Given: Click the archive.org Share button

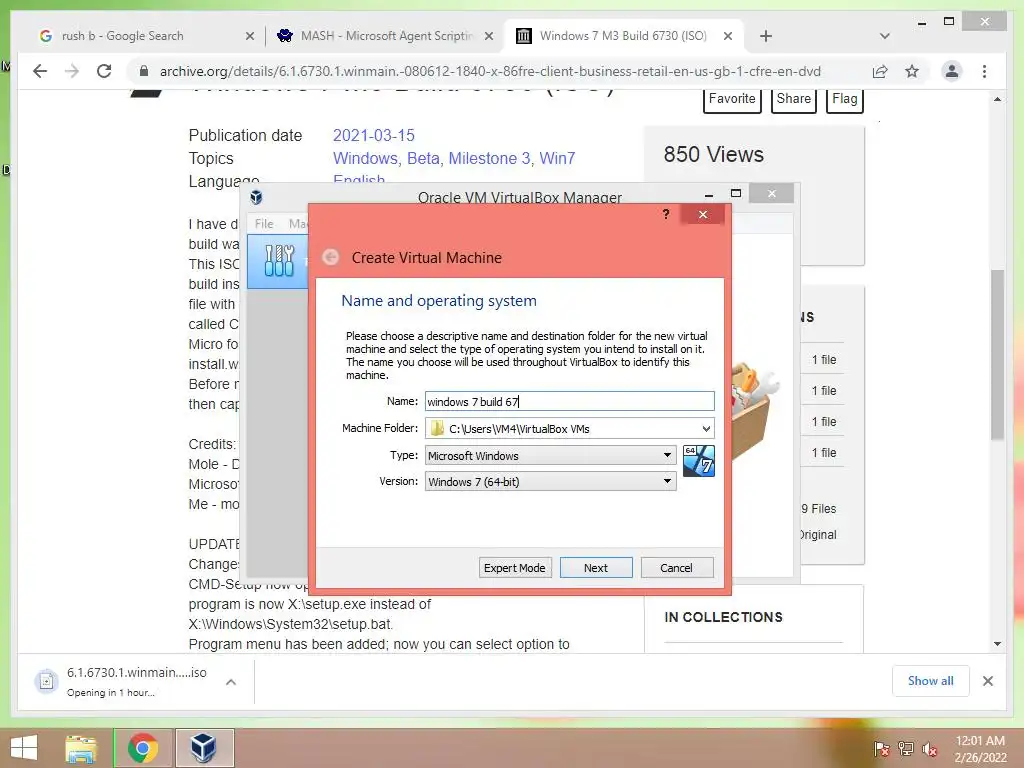Looking at the screenshot, I should 793,99.
